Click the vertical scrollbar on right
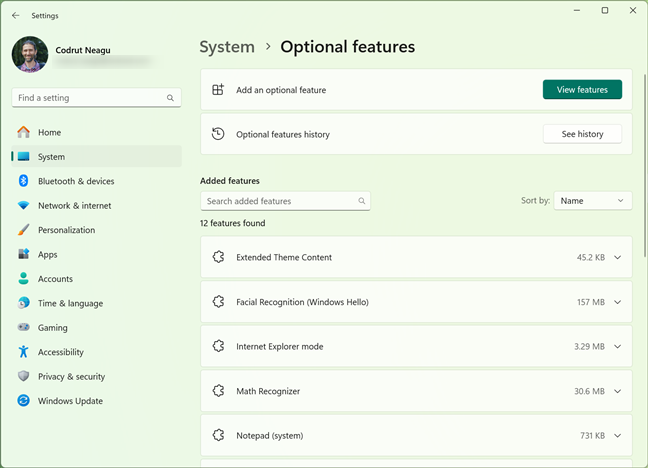 pos(644,165)
